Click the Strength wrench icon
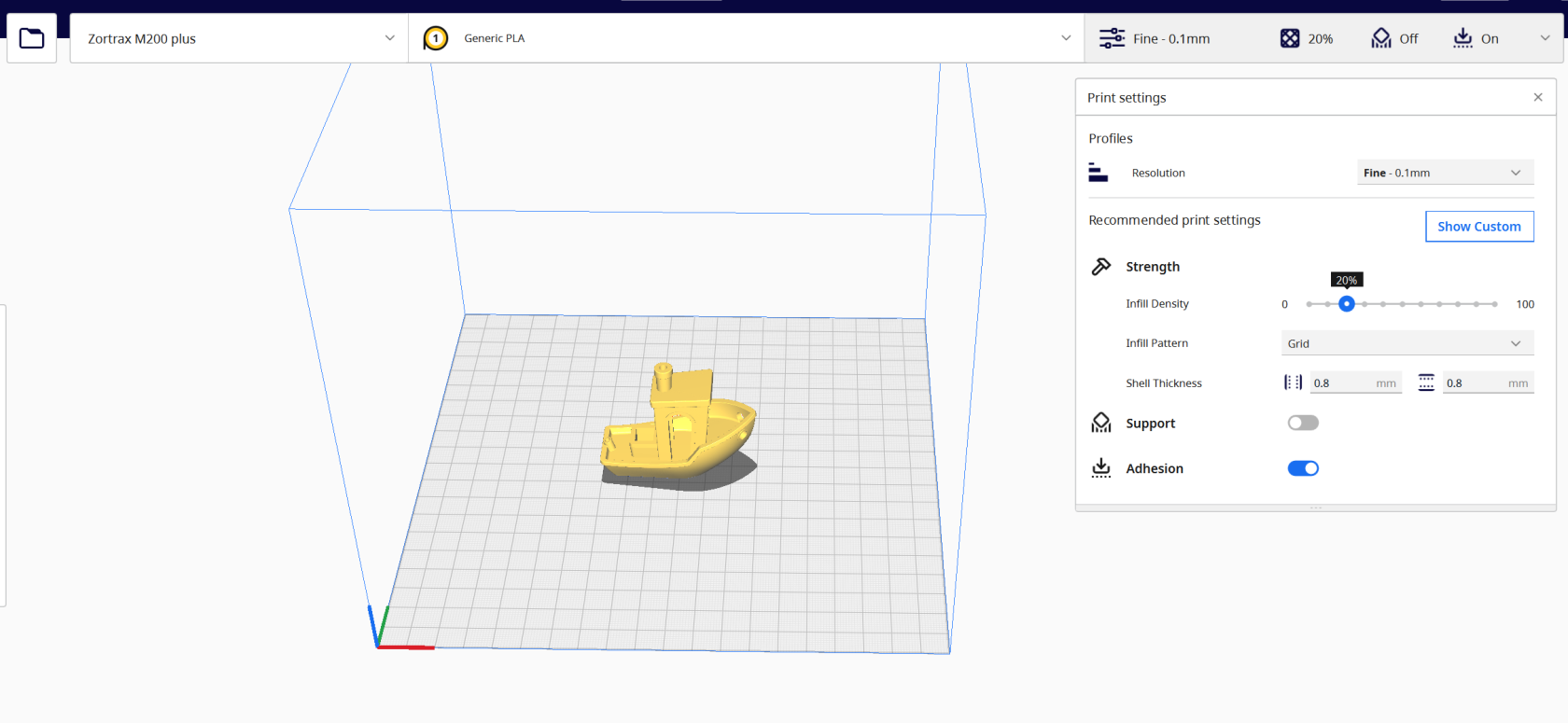Viewport: 1568px width, 723px height. point(1101,266)
